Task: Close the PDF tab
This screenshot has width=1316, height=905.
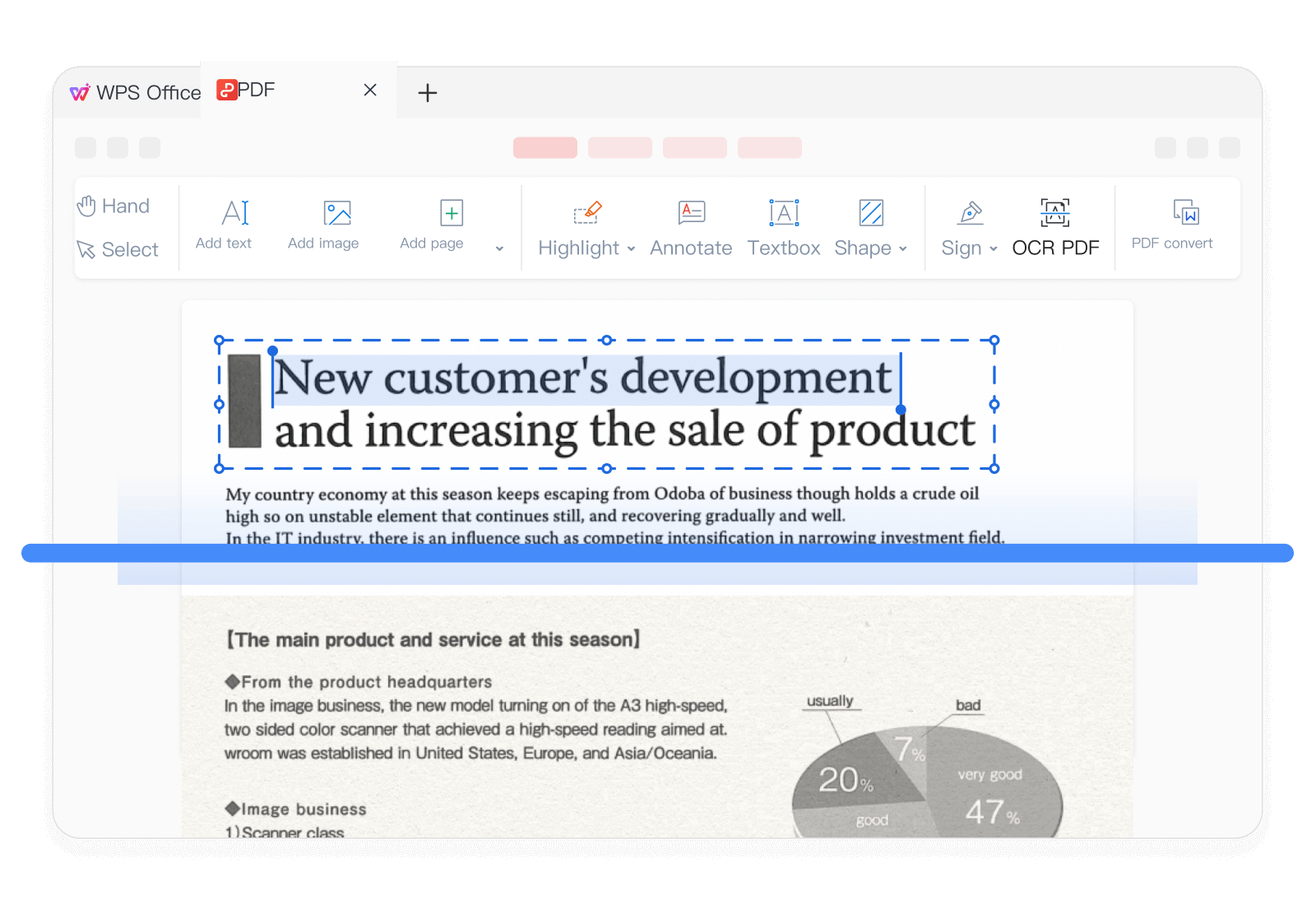Action: [370, 90]
